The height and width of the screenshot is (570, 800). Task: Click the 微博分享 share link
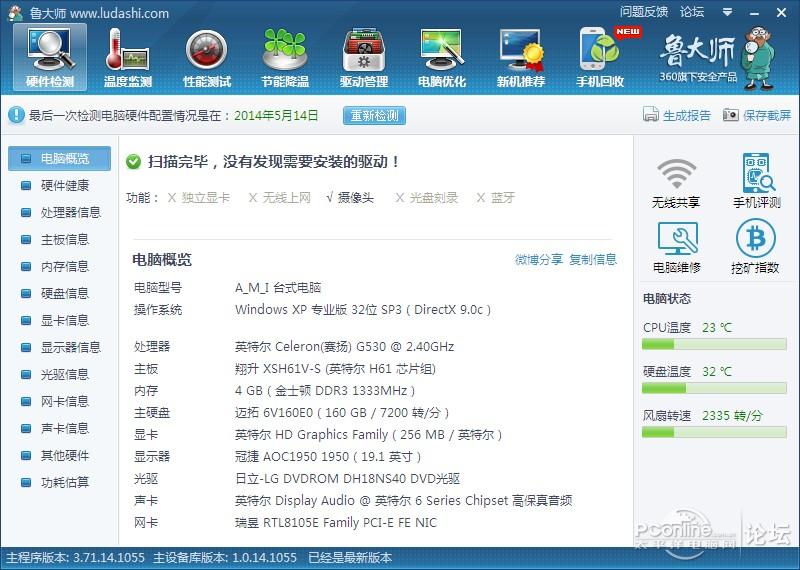[539, 259]
